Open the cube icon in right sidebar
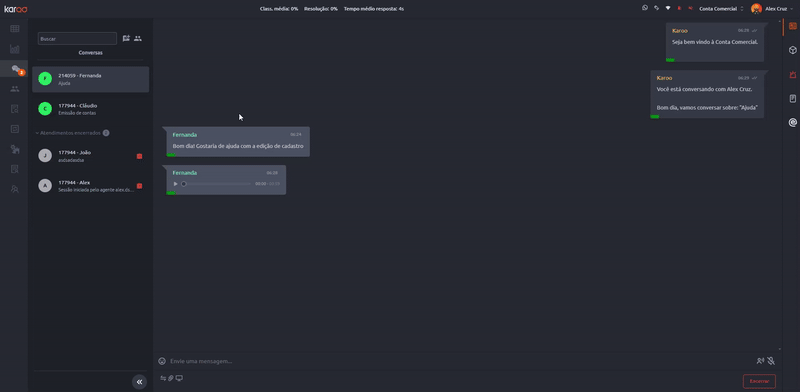Screen dimensions: 800x392 coord(793,50)
